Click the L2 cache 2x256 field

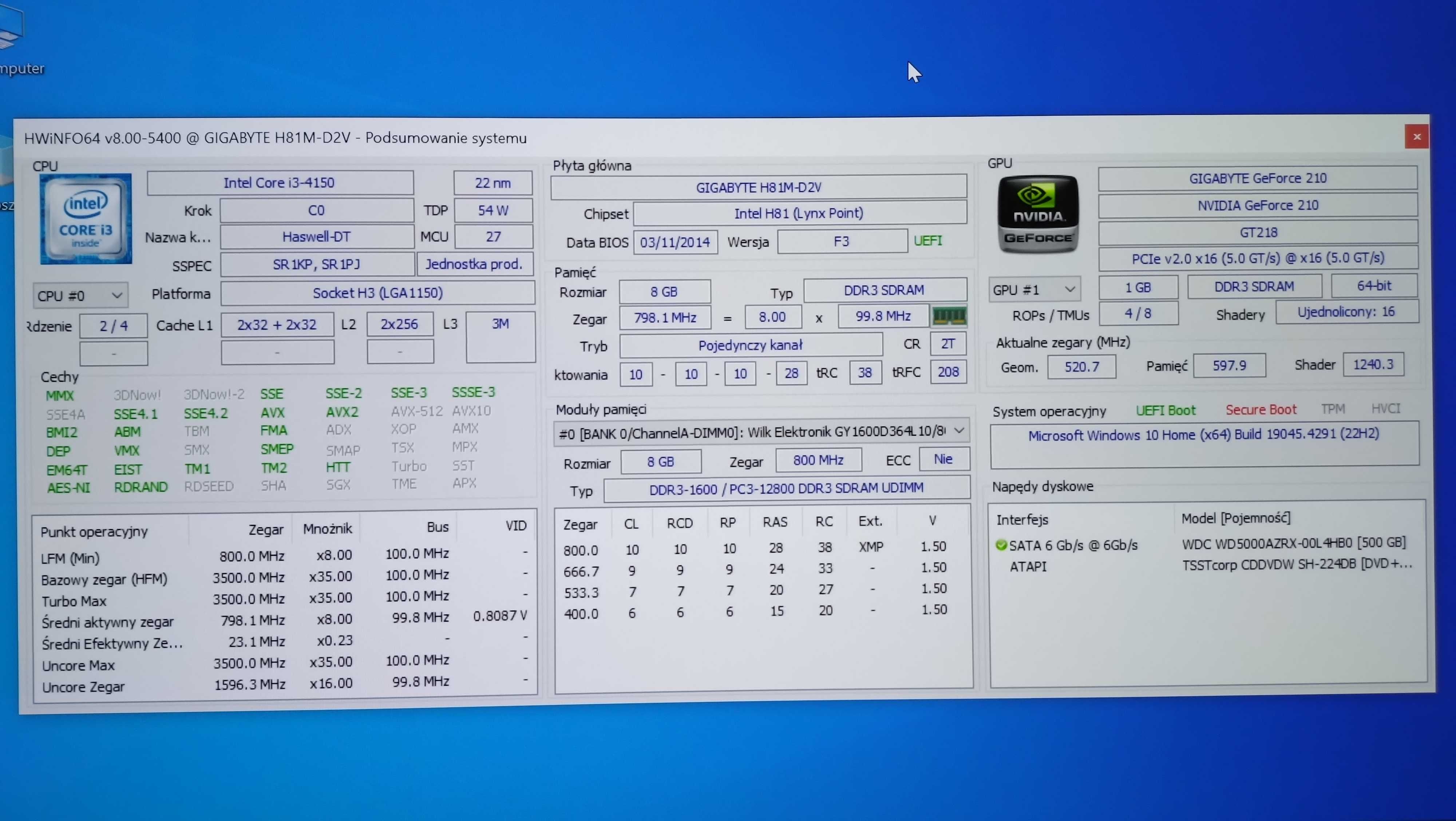(x=400, y=324)
